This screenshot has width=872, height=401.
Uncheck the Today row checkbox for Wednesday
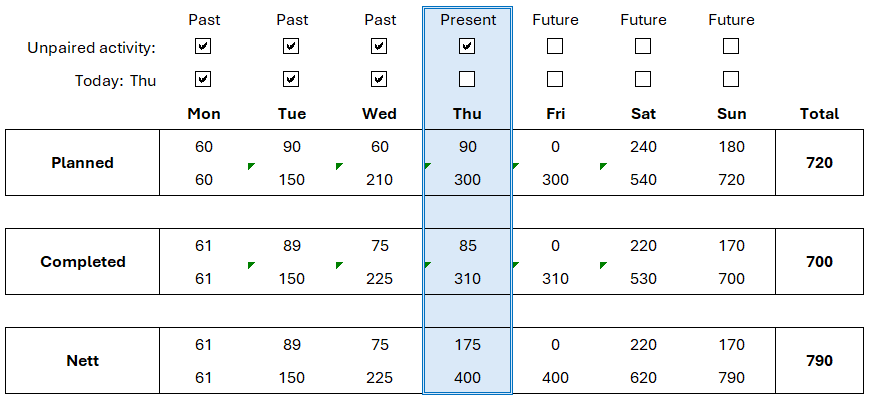click(x=379, y=80)
